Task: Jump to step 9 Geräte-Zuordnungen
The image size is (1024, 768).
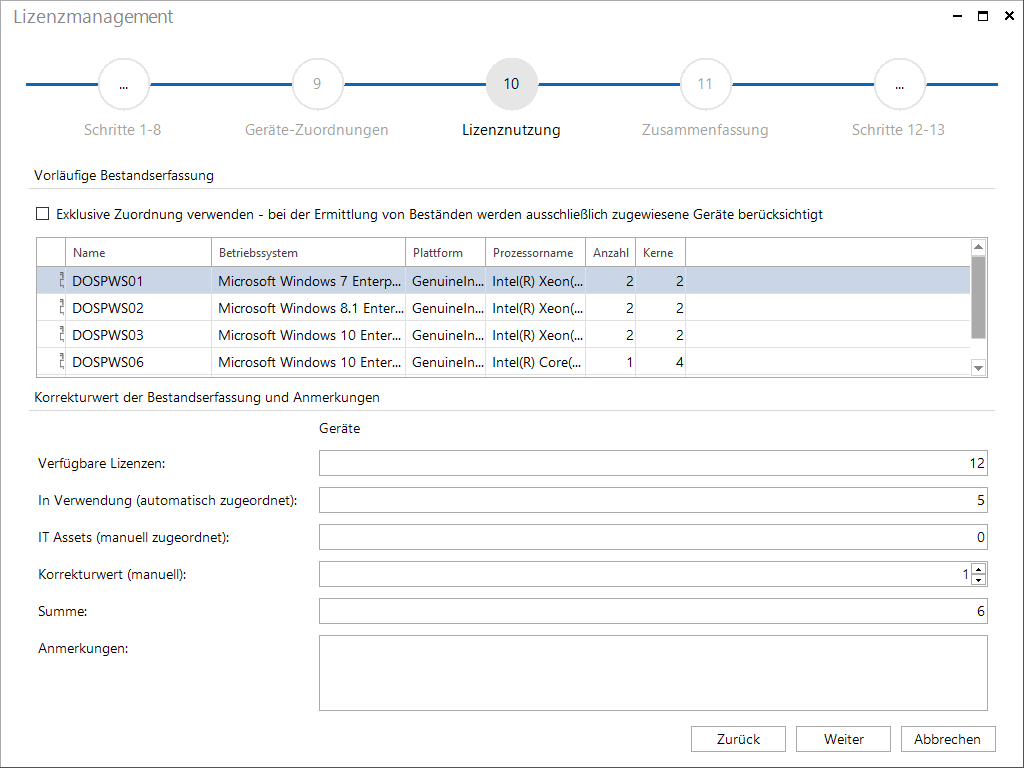Action: [x=317, y=84]
